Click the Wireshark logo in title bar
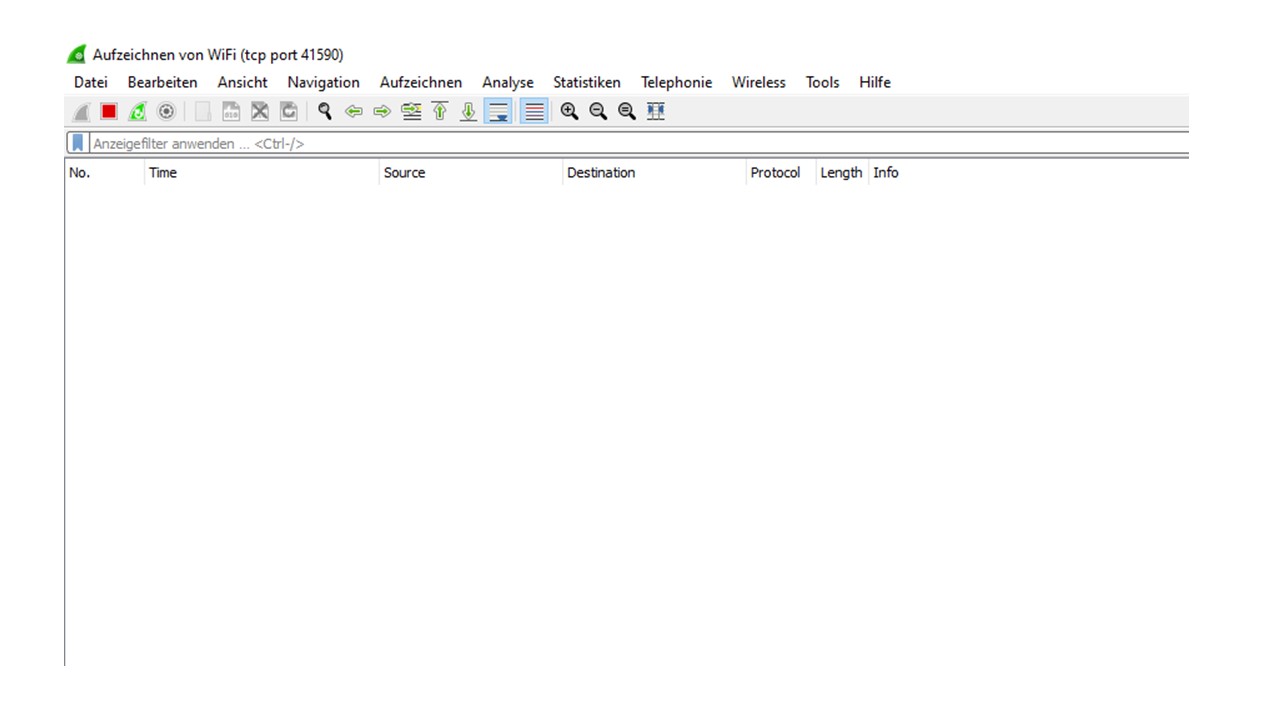This screenshot has height=720, width=1280. (x=77, y=55)
